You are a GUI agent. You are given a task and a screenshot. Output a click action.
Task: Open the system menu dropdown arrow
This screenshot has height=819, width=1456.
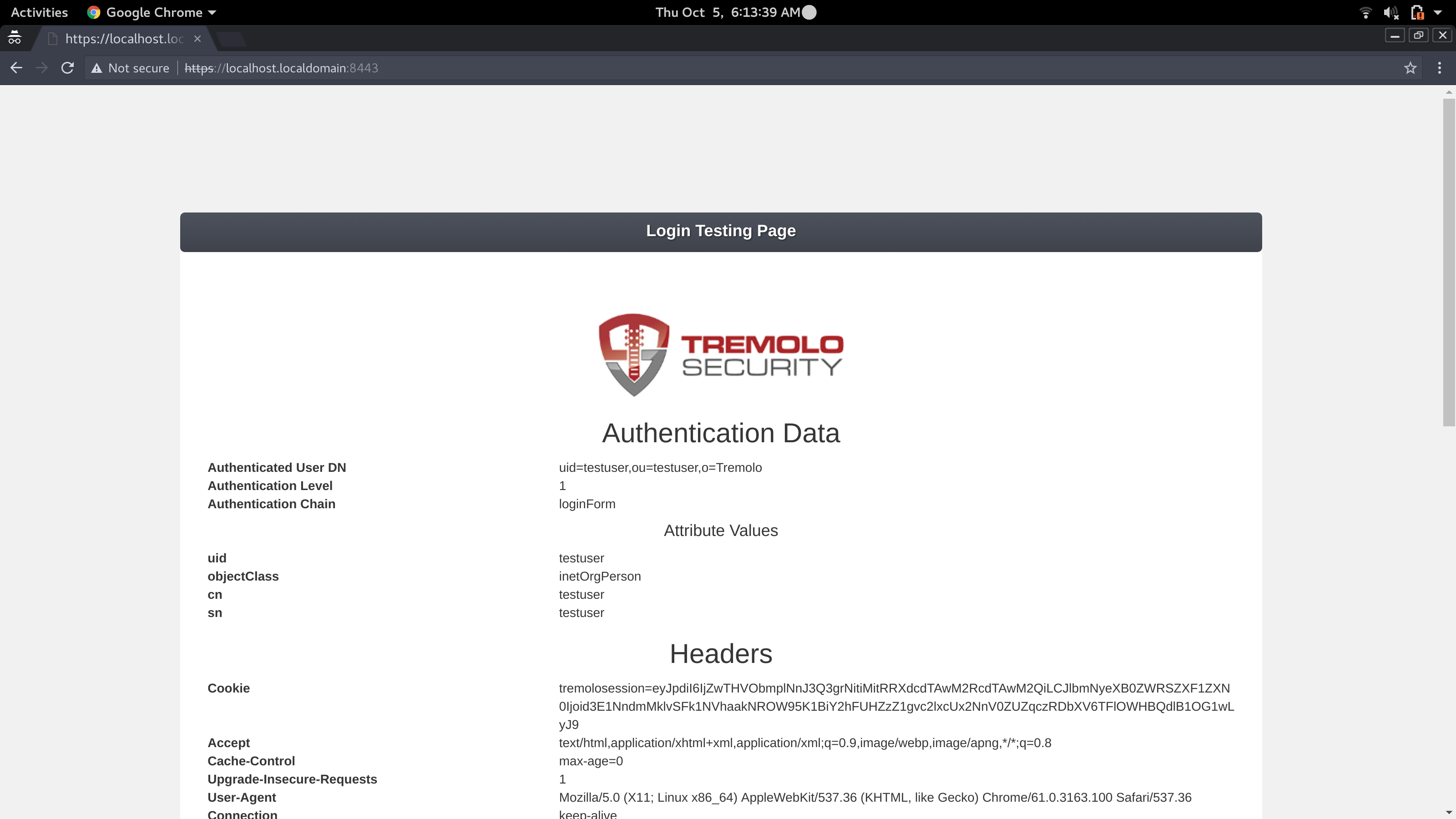[1438, 12]
